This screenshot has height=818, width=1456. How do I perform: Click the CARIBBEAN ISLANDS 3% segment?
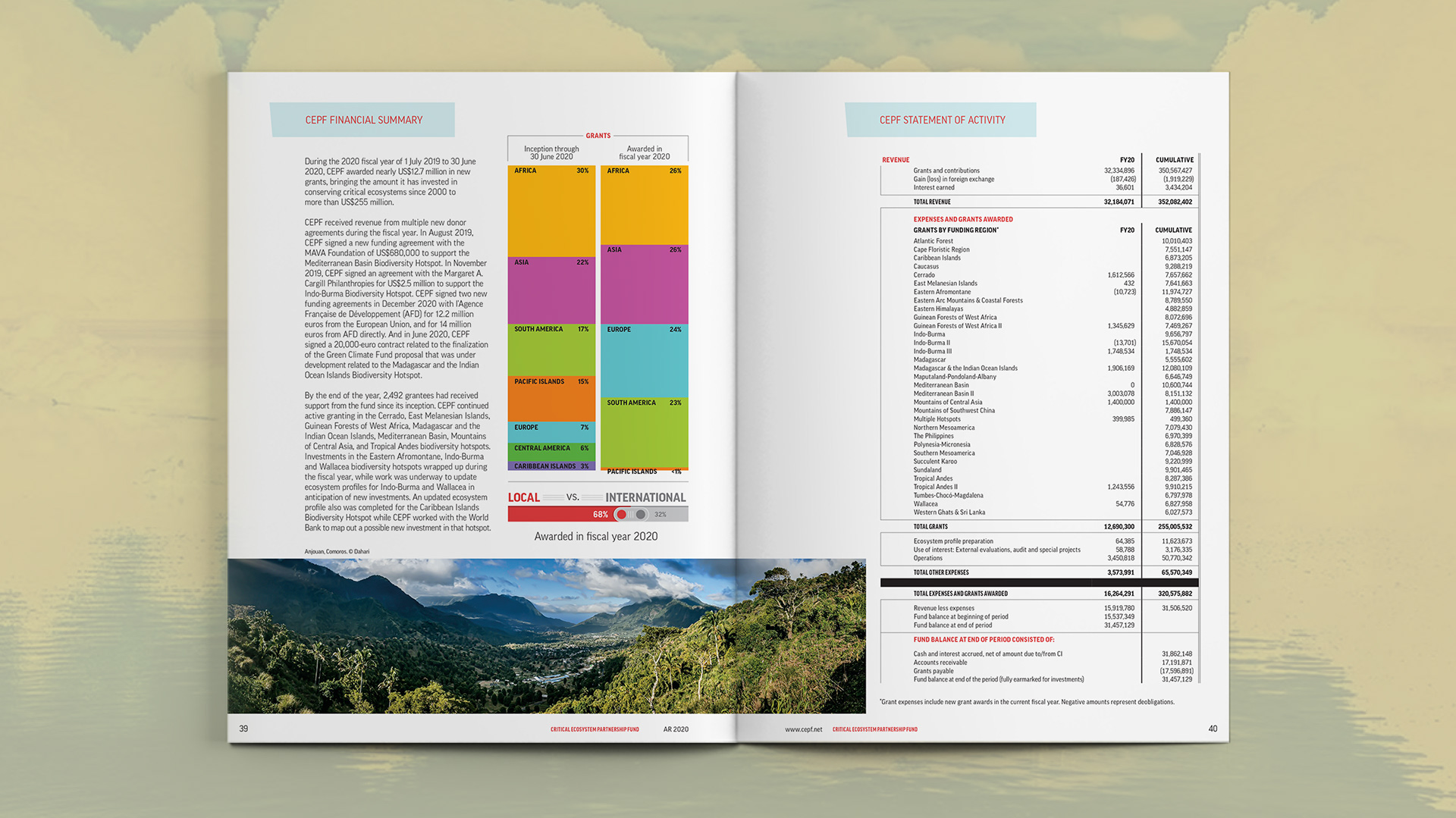[551, 466]
